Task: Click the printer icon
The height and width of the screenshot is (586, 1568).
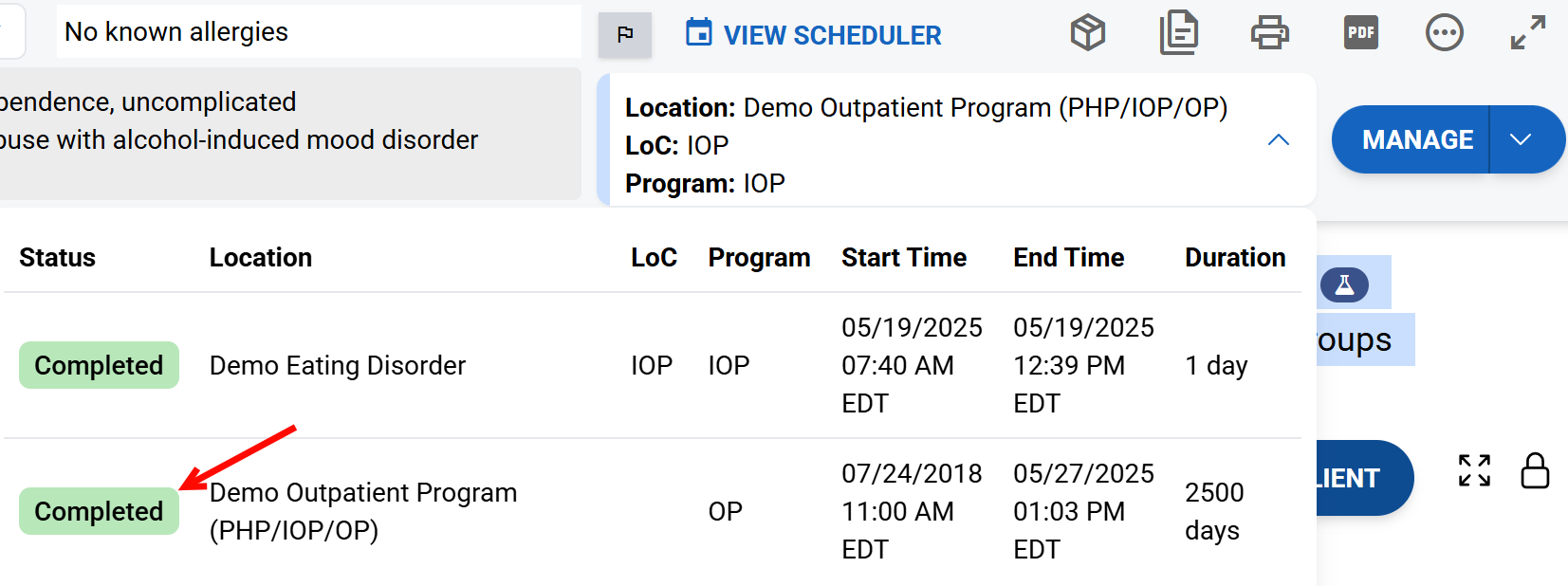Action: point(1269,33)
